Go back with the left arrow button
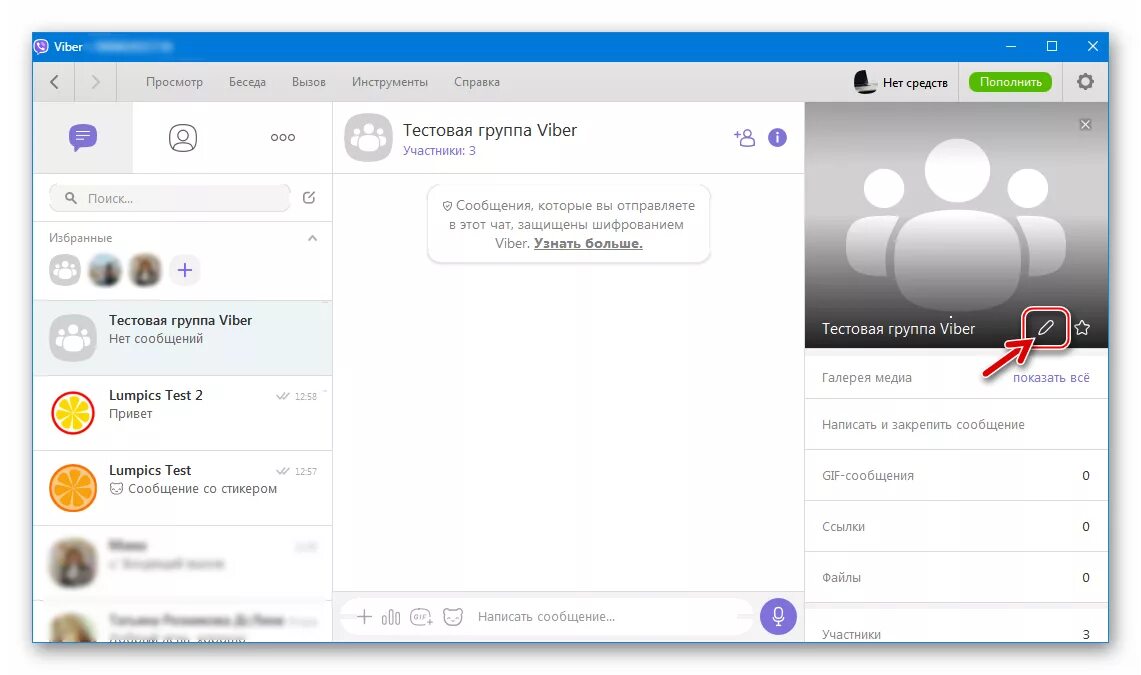The width and height of the screenshot is (1141, 675). point(55,81)
